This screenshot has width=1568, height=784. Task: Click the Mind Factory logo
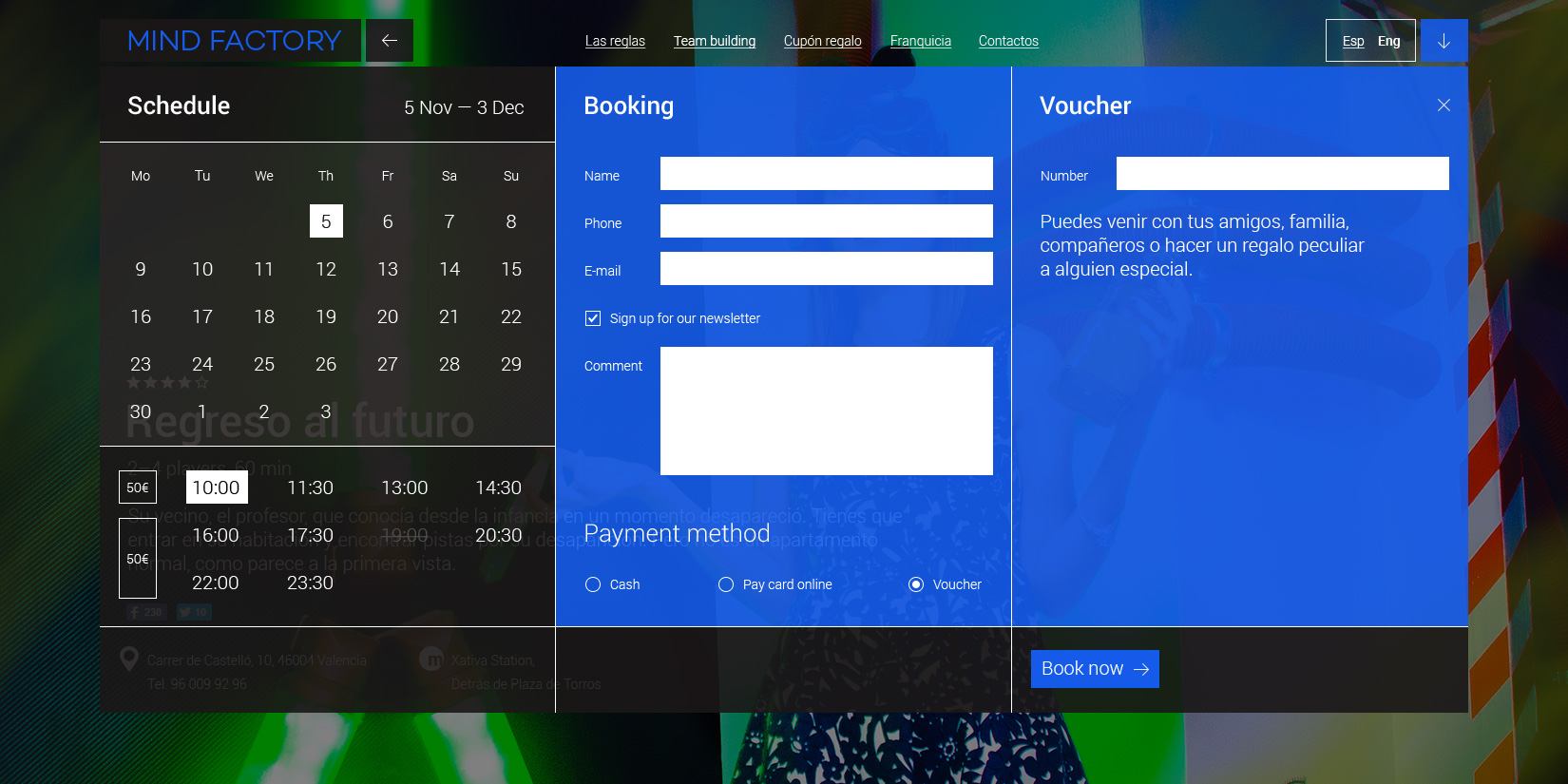point(234,41)
